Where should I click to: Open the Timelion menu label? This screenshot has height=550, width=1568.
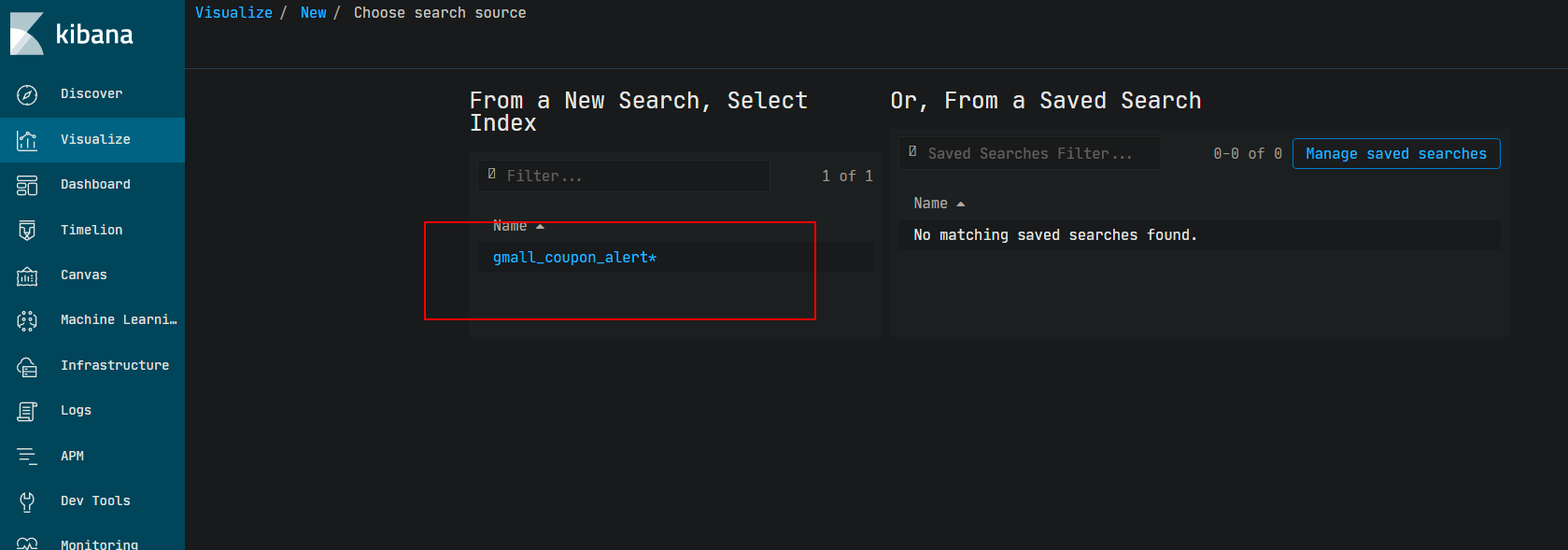tap(92, 230)
